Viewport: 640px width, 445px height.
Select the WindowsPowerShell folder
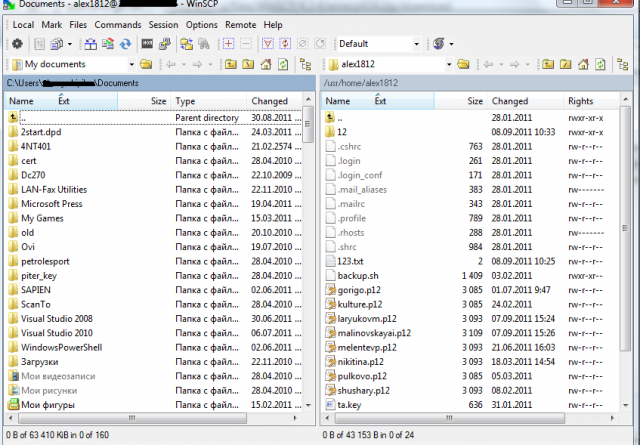(x=61, y=347)
